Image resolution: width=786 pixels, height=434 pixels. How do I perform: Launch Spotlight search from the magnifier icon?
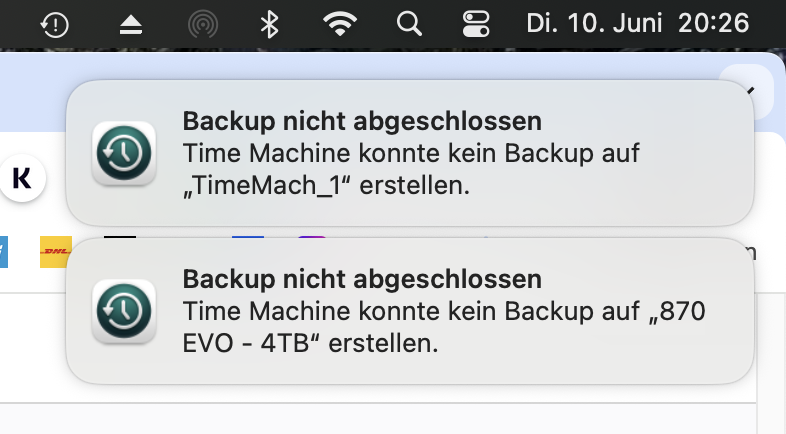[x=408, y=25]
